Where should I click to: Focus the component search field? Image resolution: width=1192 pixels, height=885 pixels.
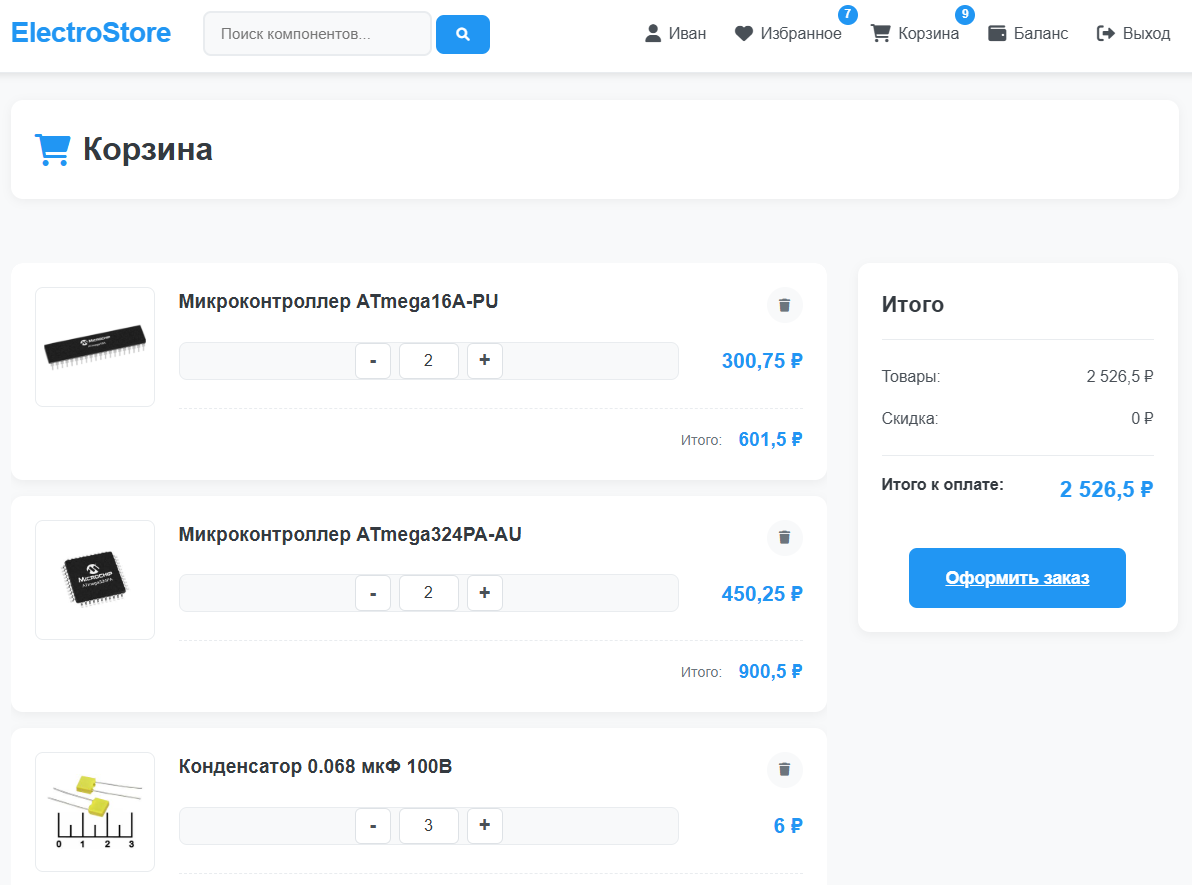(317, 33)
